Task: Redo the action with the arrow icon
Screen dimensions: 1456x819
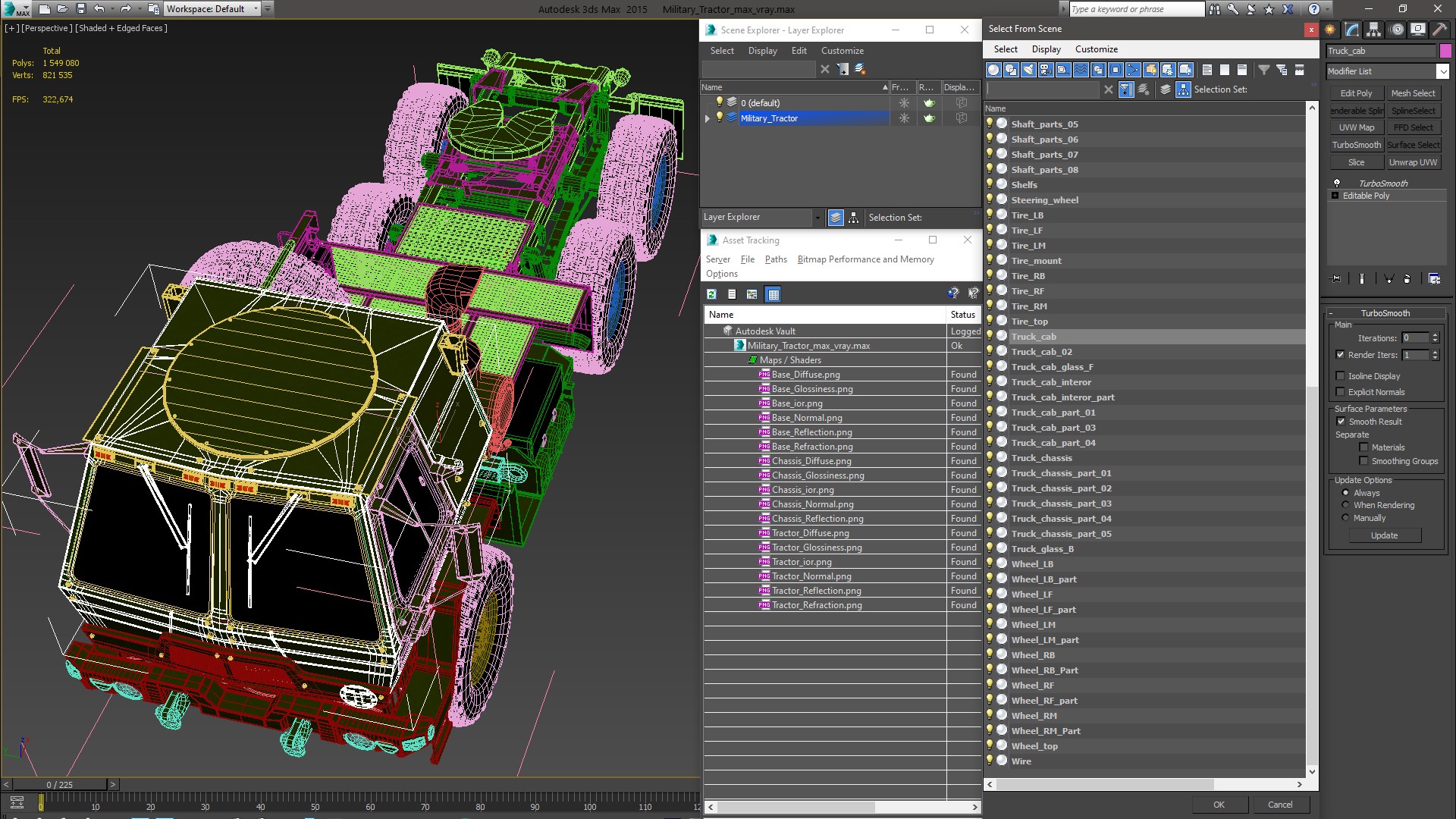Action: tap(126, 9)
